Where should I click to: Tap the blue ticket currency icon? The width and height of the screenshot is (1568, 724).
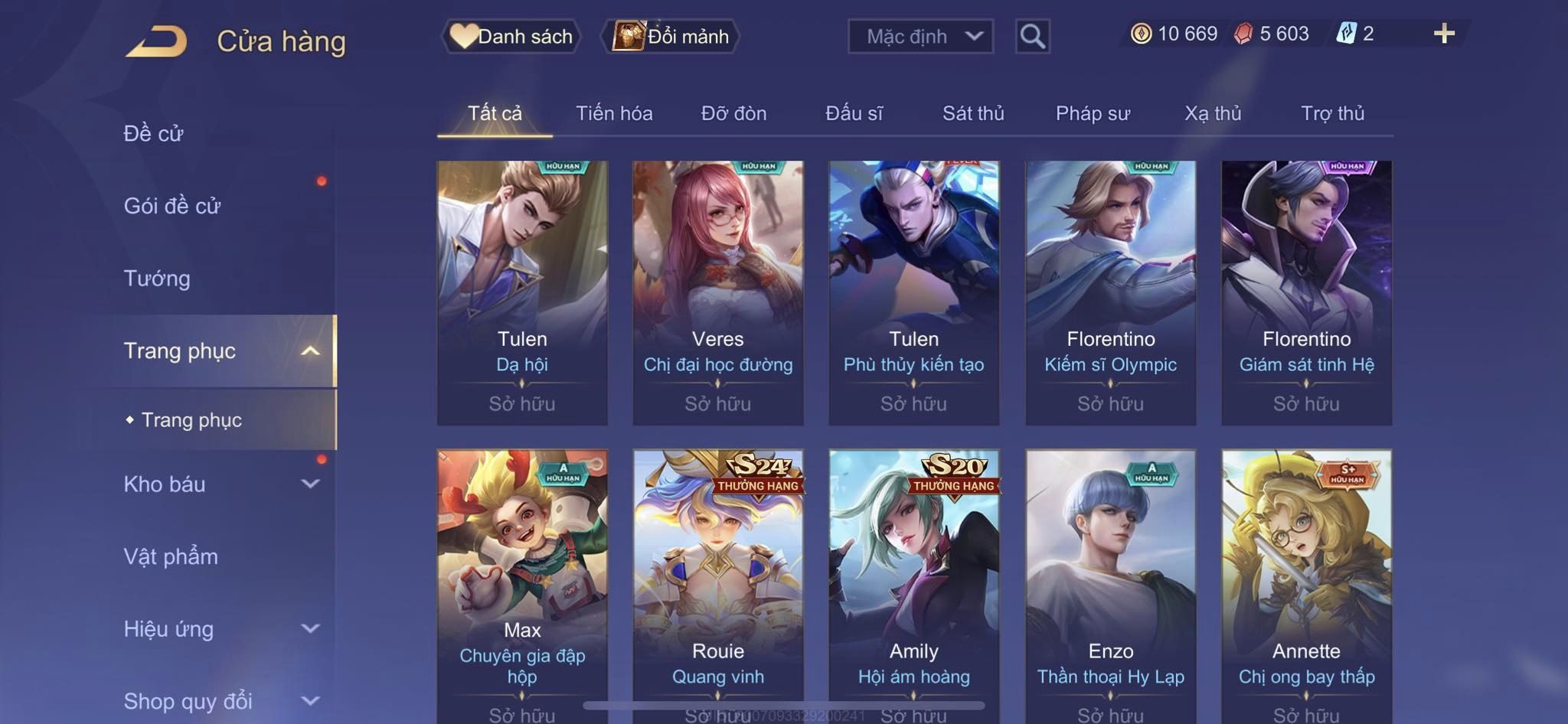[1346, 34]
